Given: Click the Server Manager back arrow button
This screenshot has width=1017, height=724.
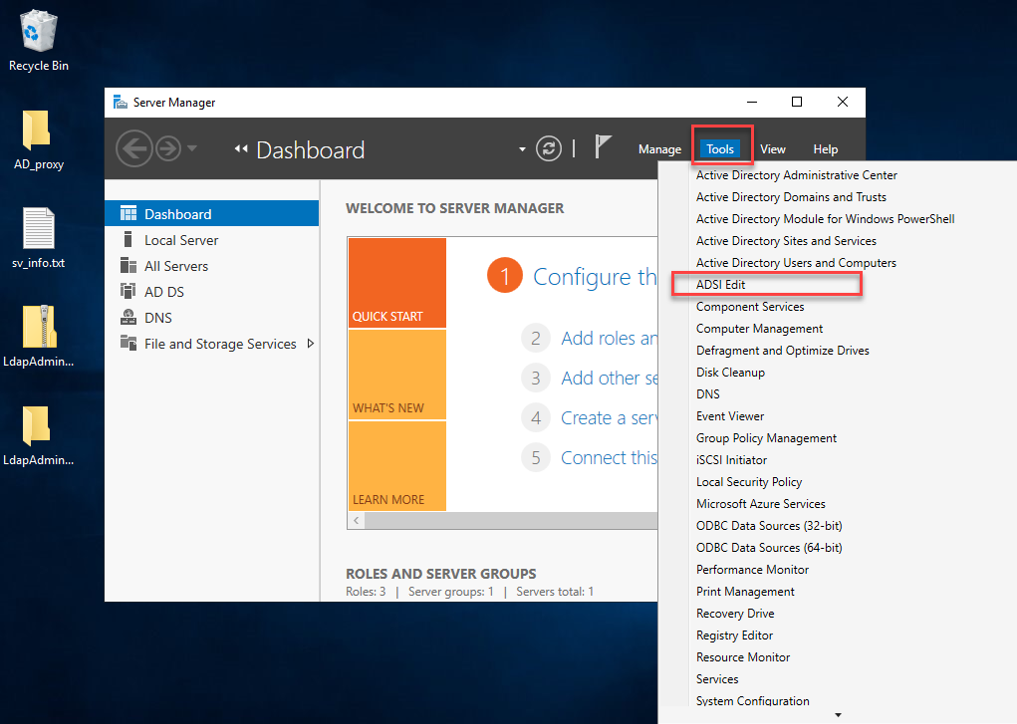Looking at the screenshot, I should [134, 149].
